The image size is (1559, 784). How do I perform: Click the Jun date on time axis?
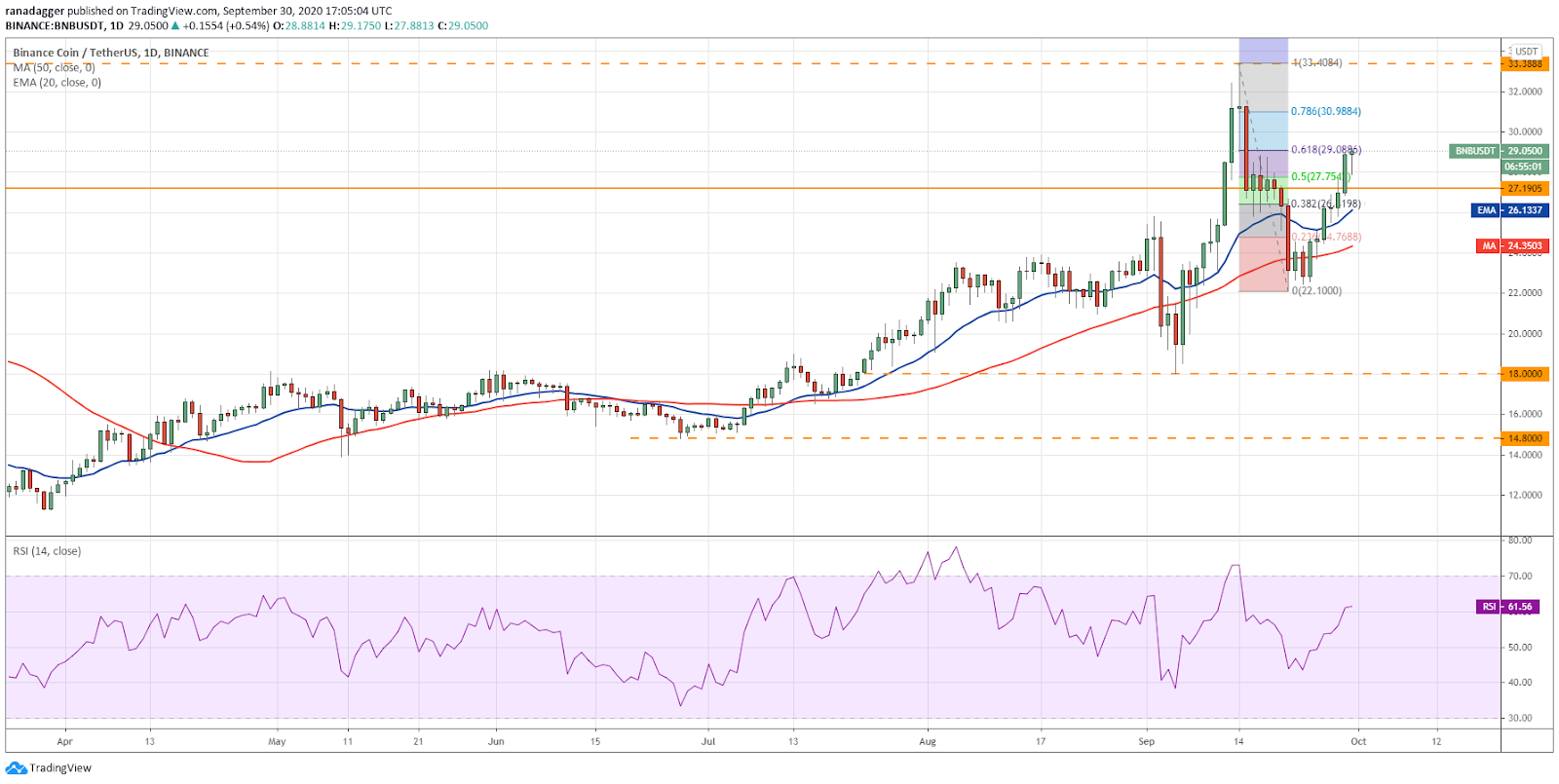coord(497,741)
